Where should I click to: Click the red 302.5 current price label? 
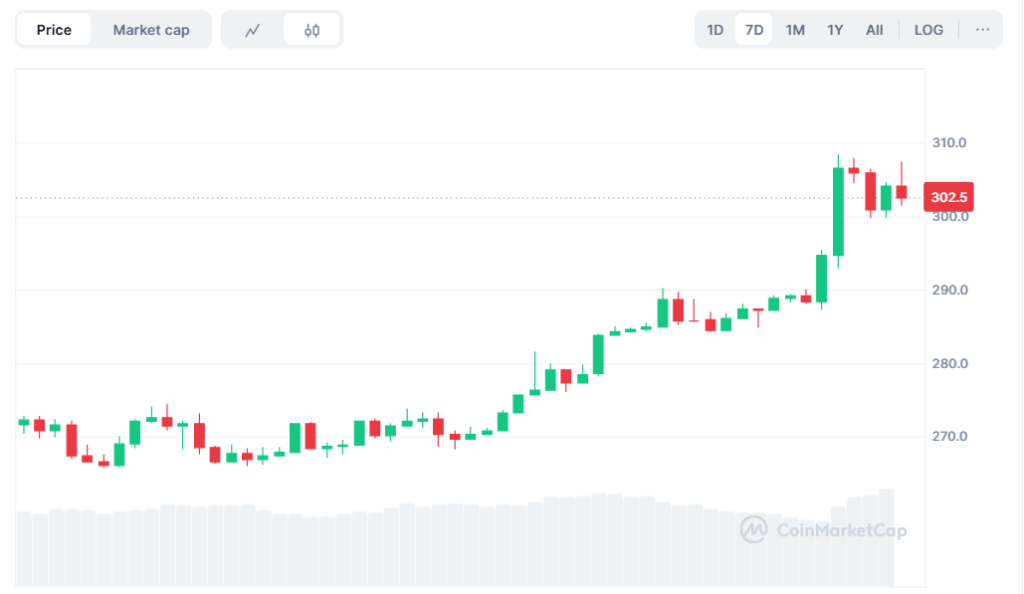click(x=947, y=197)
